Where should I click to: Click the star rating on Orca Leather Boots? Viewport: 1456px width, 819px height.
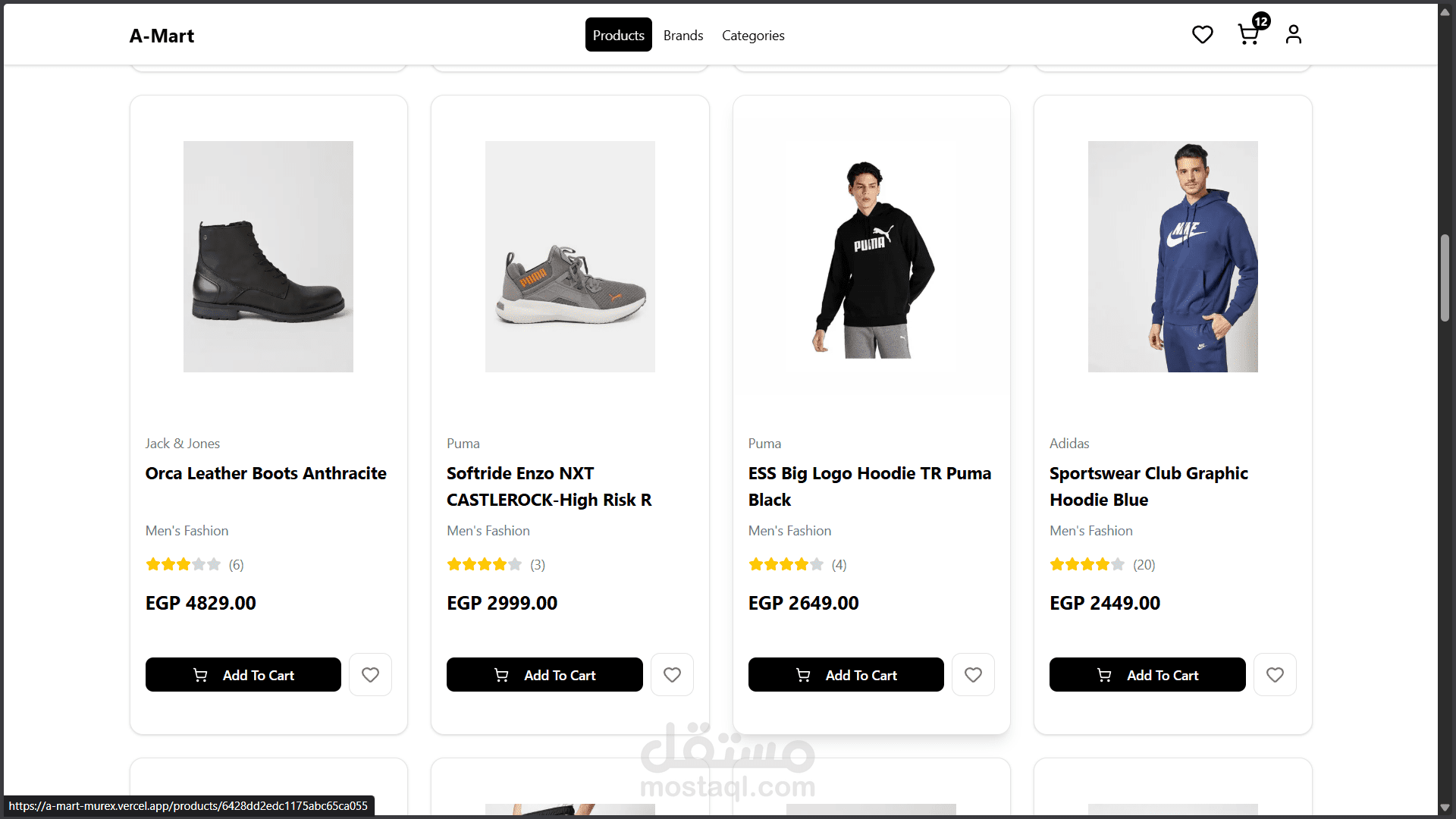click(x=182, y=564)
